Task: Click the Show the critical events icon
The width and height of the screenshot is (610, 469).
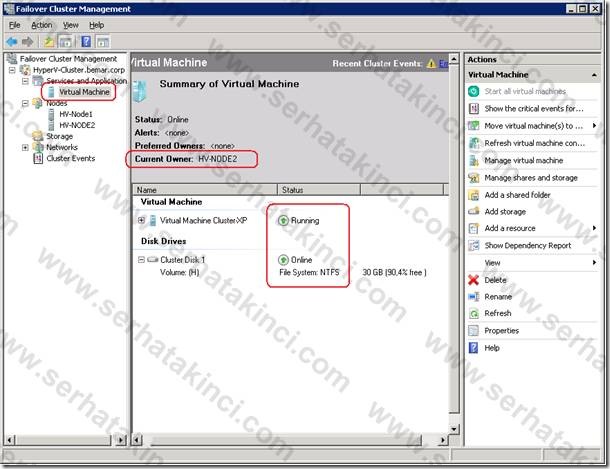Action: [x=473, y=108]
